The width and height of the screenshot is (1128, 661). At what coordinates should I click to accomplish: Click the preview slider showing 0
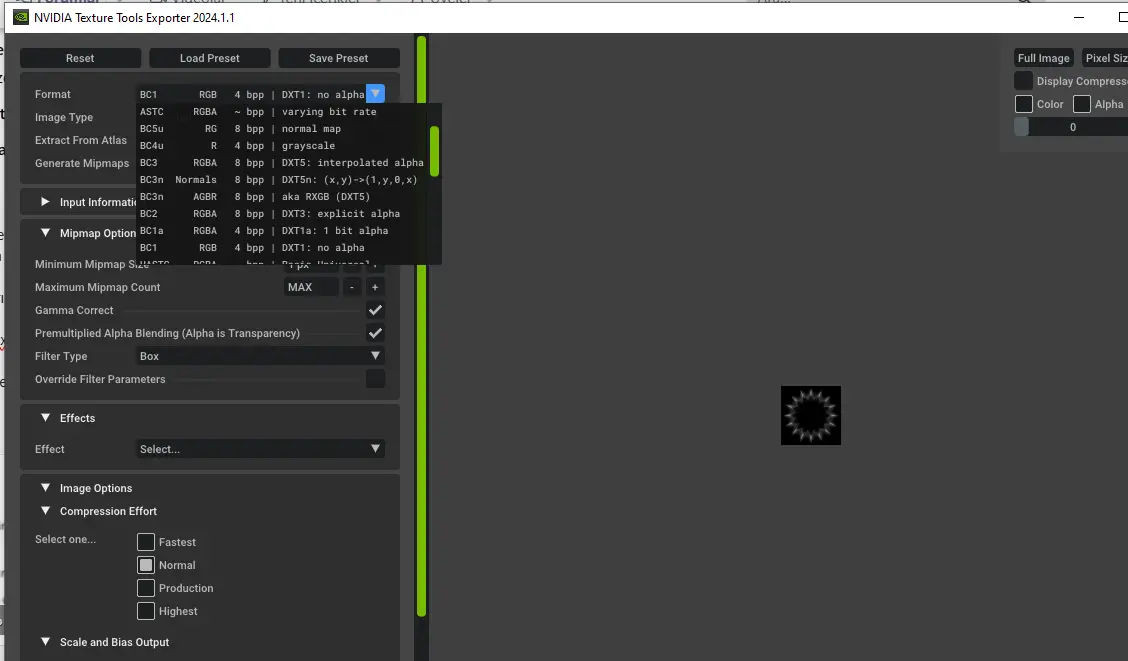[1071, 127]
